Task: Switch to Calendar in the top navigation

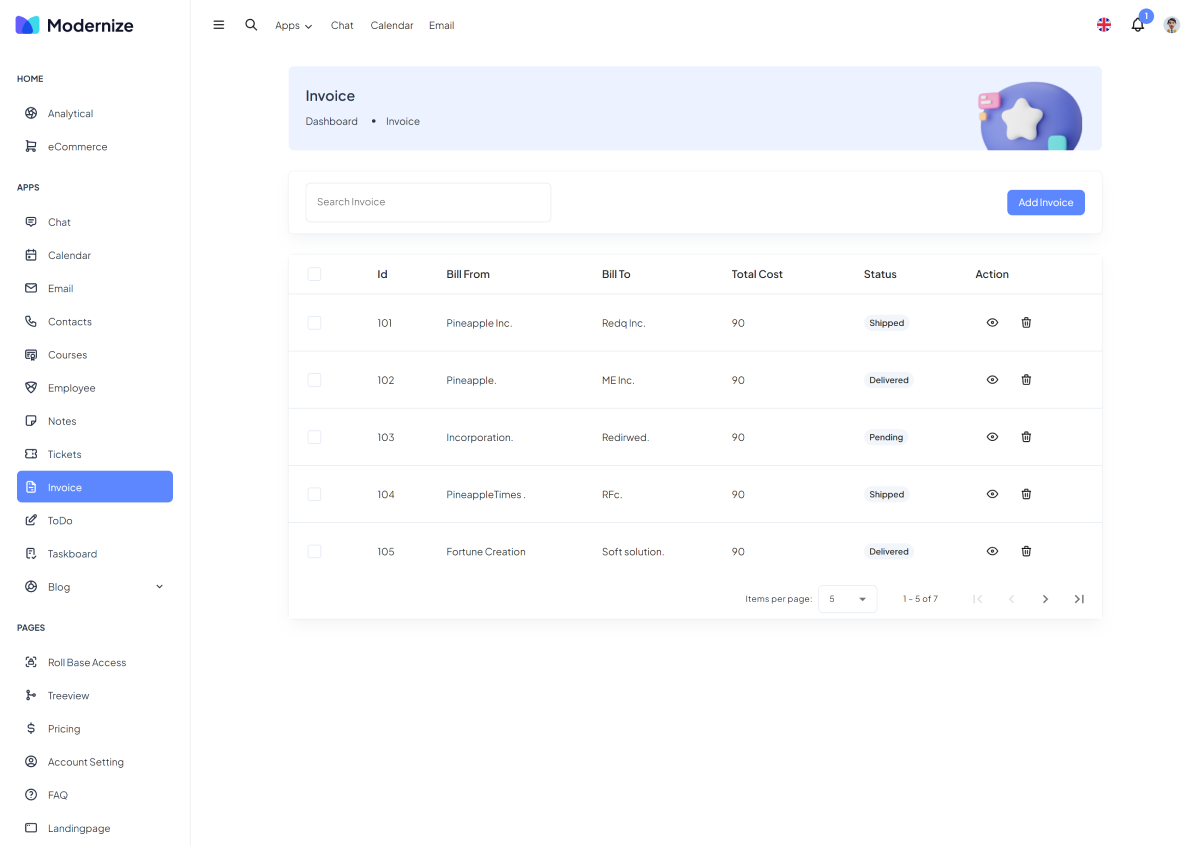Action: coord(391,26)
